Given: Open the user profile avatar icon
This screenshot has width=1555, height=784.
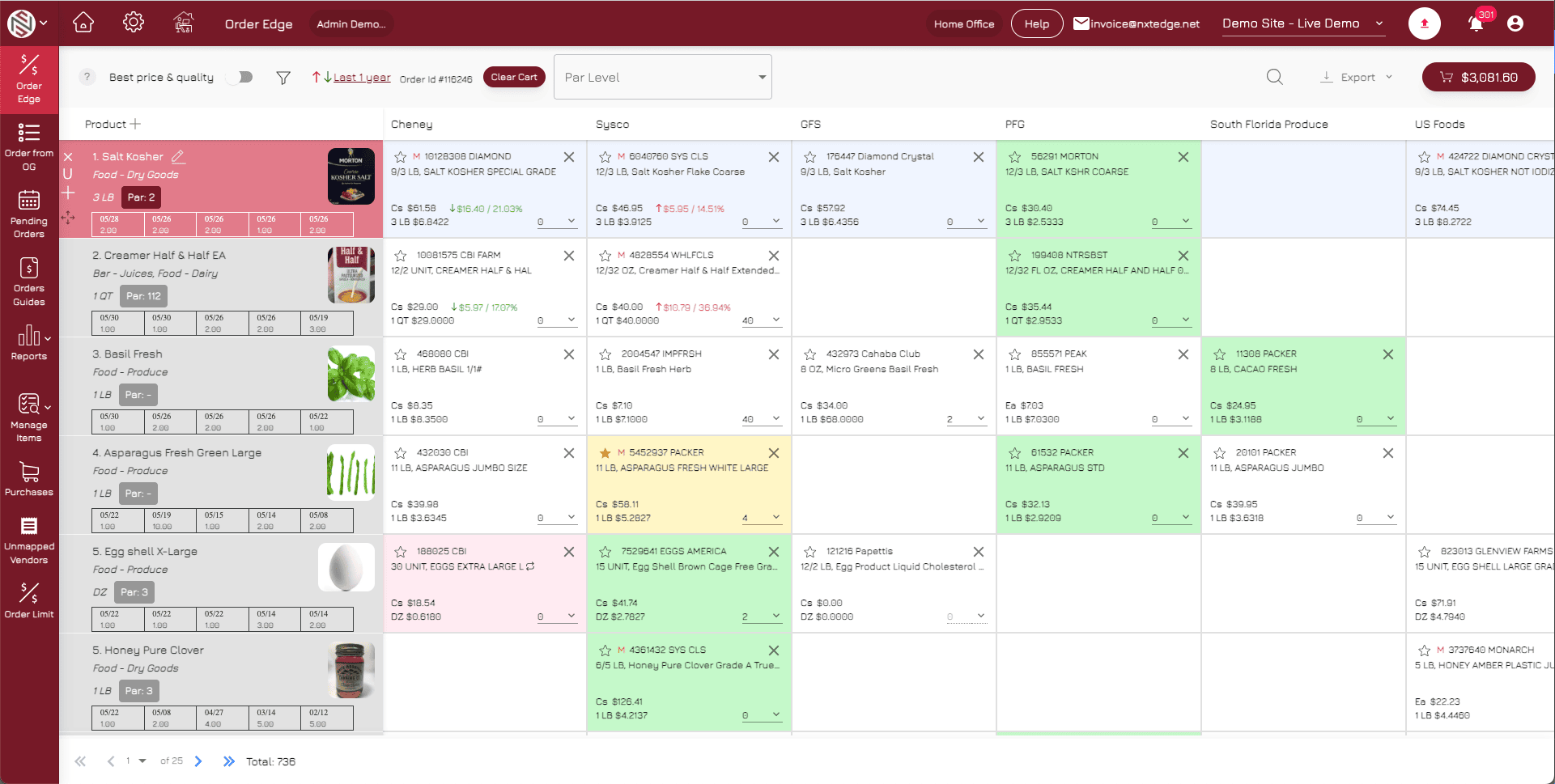Looking at the screenshot, I should [1515, 23].
